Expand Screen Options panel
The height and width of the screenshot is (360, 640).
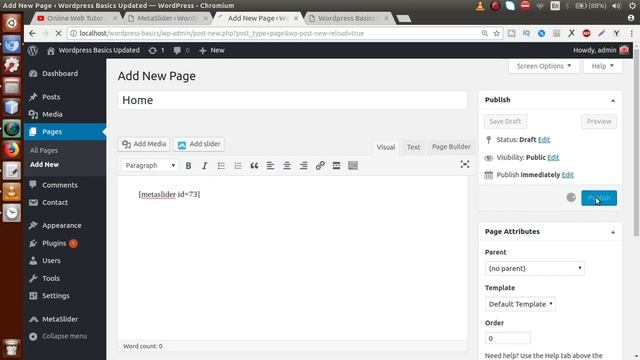coord(544,66)
